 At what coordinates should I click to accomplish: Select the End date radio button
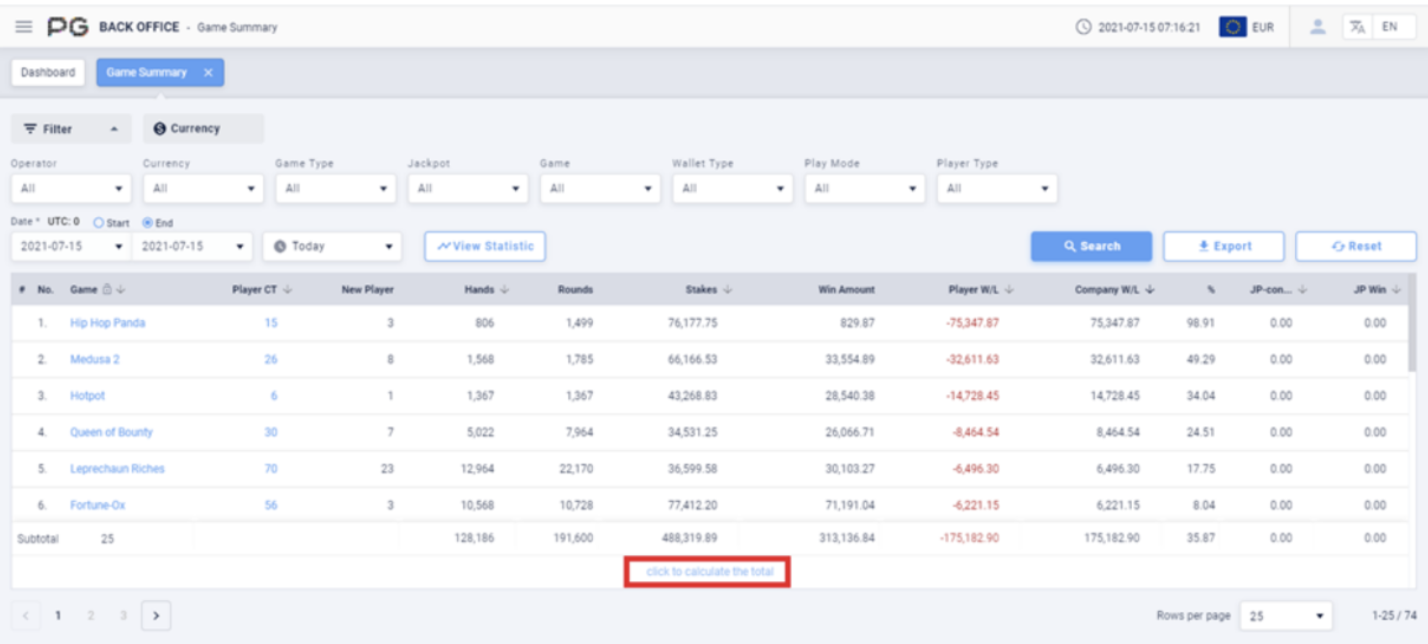coord(147,223)
